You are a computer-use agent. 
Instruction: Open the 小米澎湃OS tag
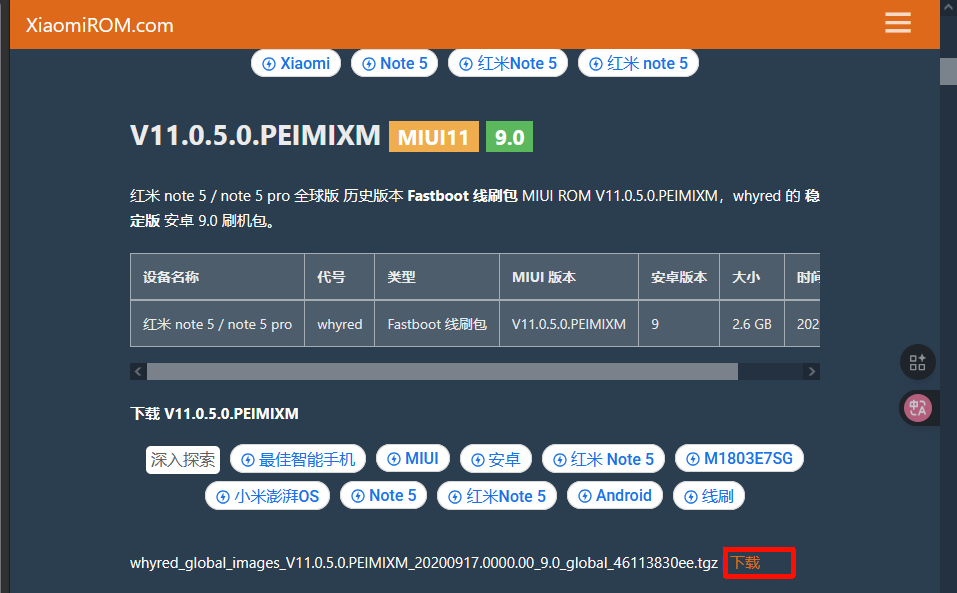click(x=267, y=496)
